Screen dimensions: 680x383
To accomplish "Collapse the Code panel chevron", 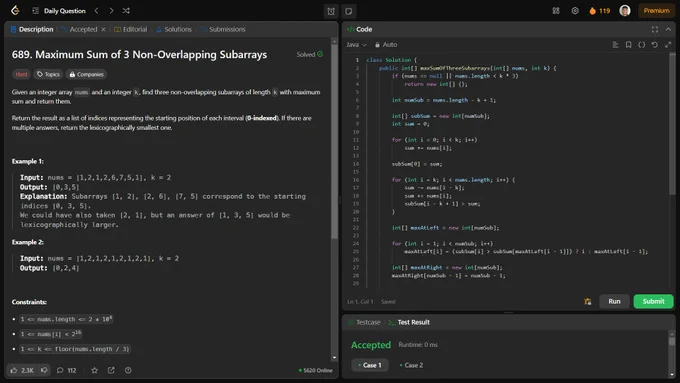I will [x=668, y=29].
